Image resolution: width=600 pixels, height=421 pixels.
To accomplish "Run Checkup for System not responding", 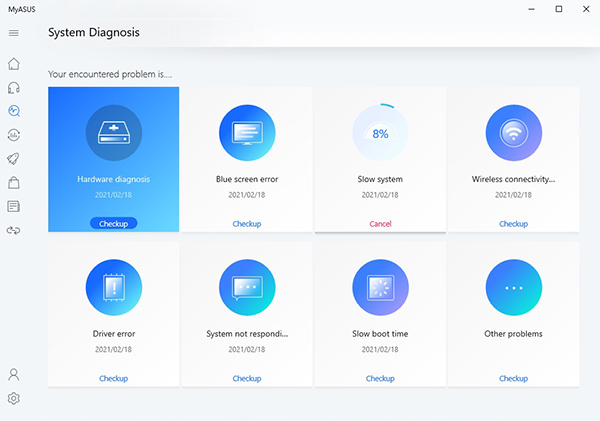I will 247,379.
